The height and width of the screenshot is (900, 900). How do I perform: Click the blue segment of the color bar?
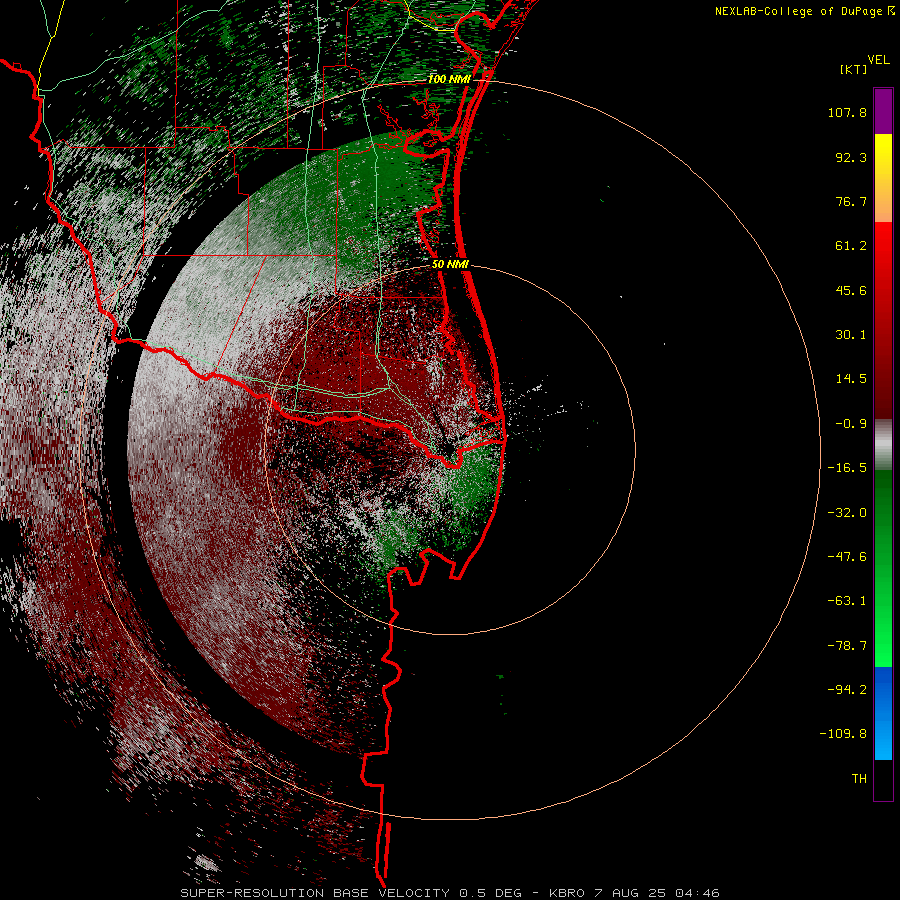click(x=883, y=713)
